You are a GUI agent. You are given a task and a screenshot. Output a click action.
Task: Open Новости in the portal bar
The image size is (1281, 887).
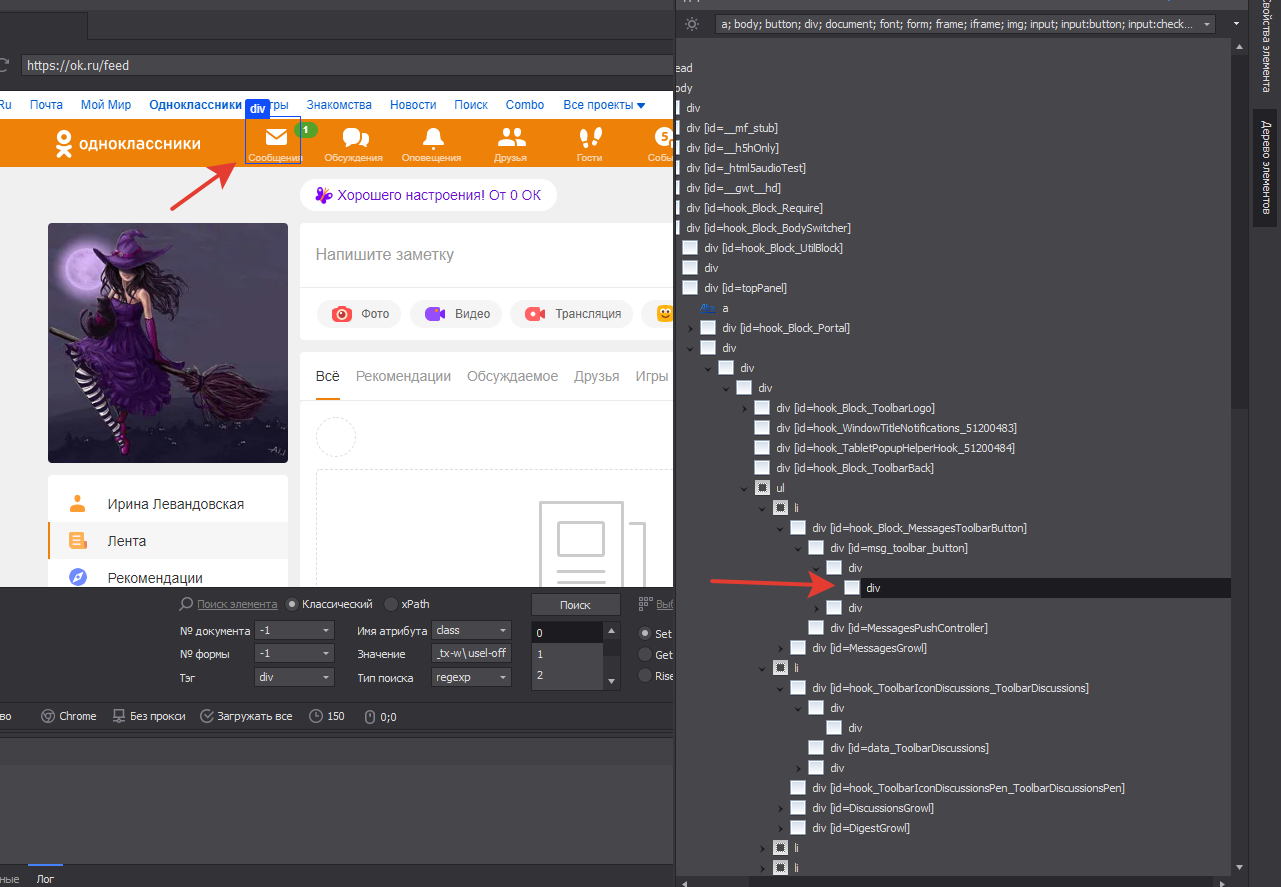[x=413, y=105]
